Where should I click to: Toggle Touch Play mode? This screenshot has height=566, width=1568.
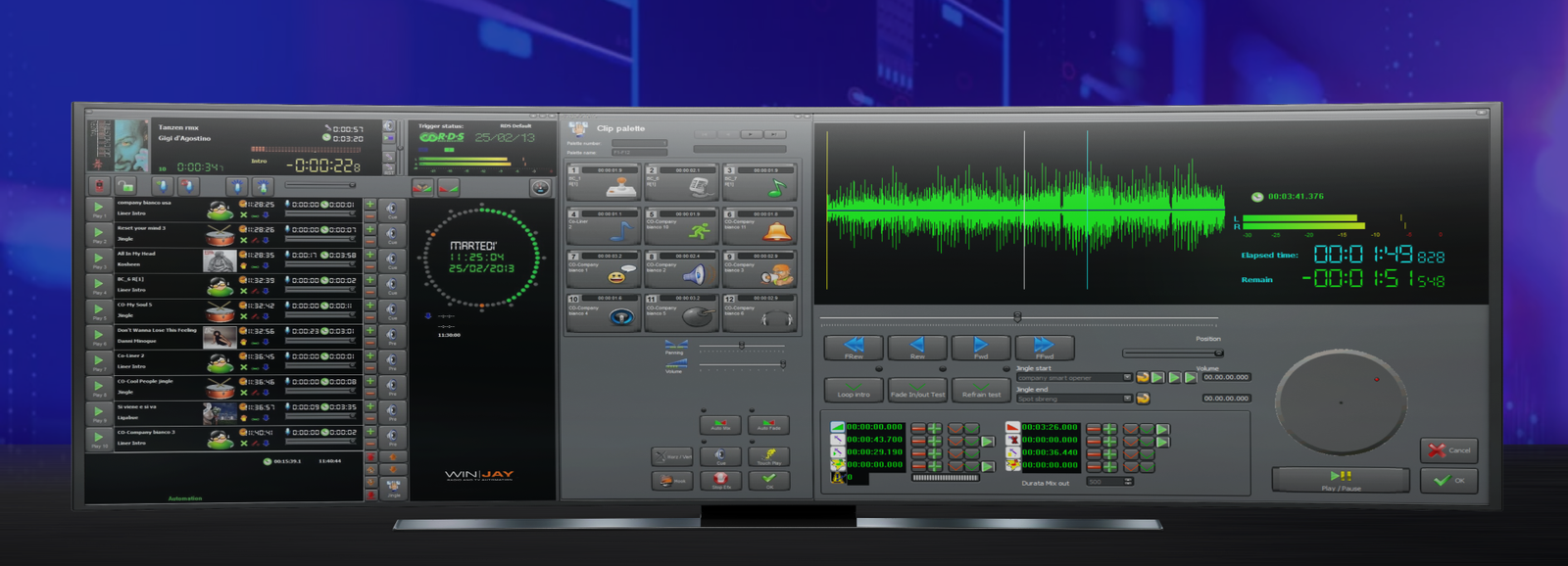pos(769,456)
